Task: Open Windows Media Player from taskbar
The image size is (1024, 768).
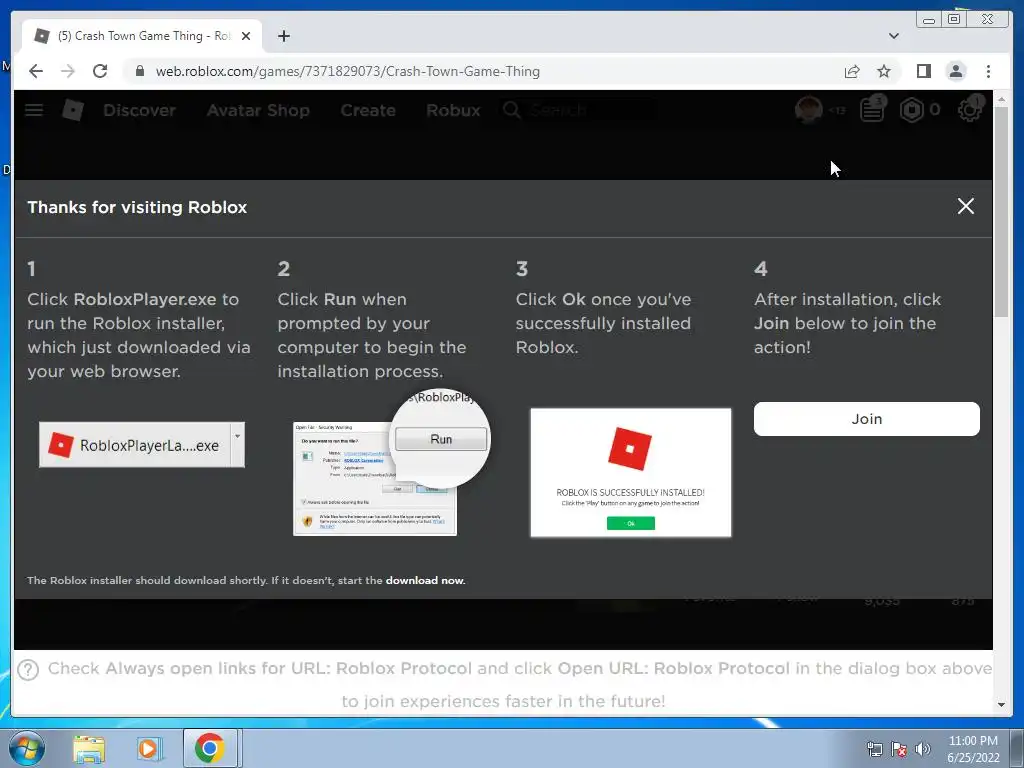Action: 149,749
